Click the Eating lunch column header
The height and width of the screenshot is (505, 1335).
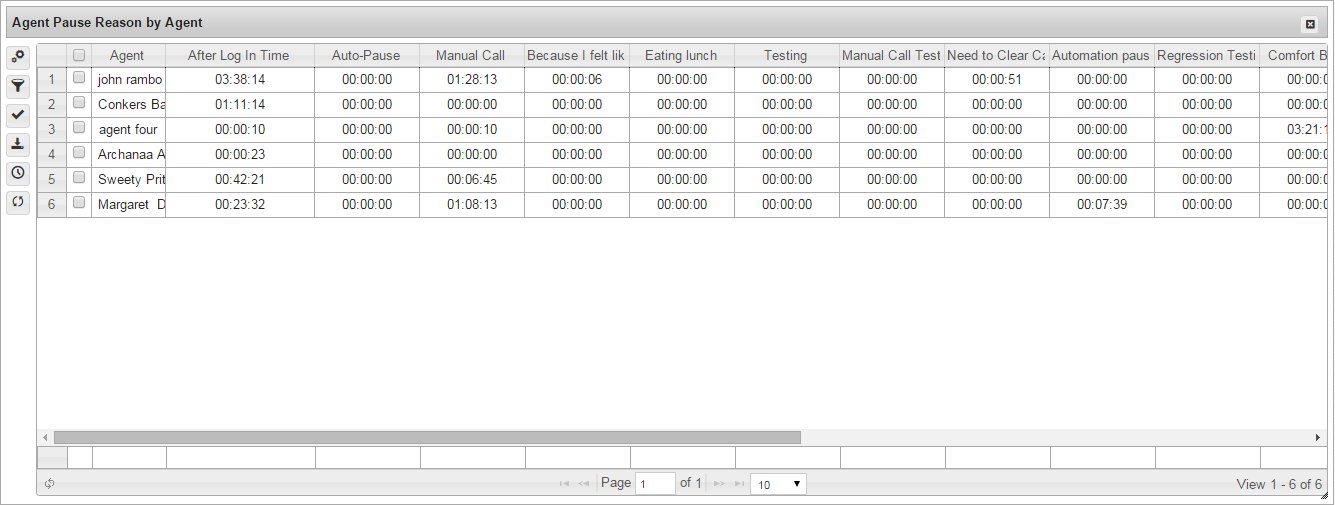[681, 56]
